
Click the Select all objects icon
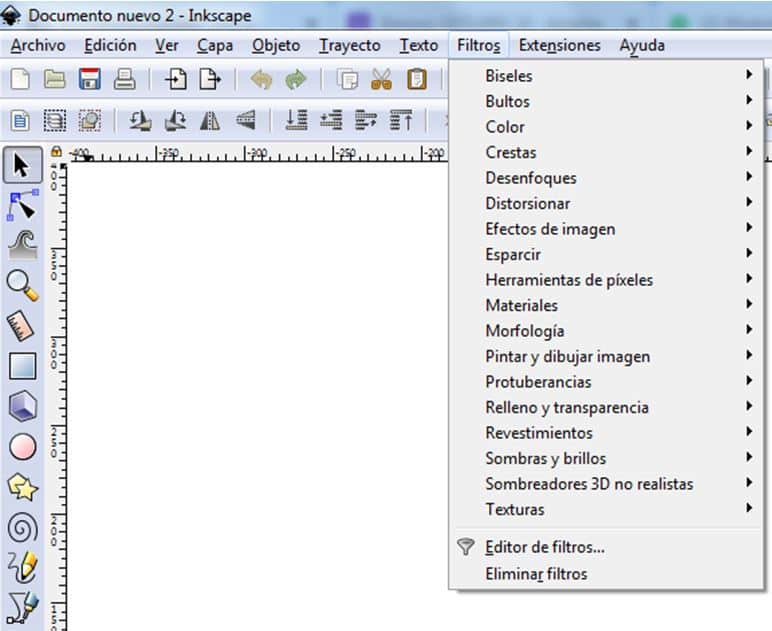[20, 121]
